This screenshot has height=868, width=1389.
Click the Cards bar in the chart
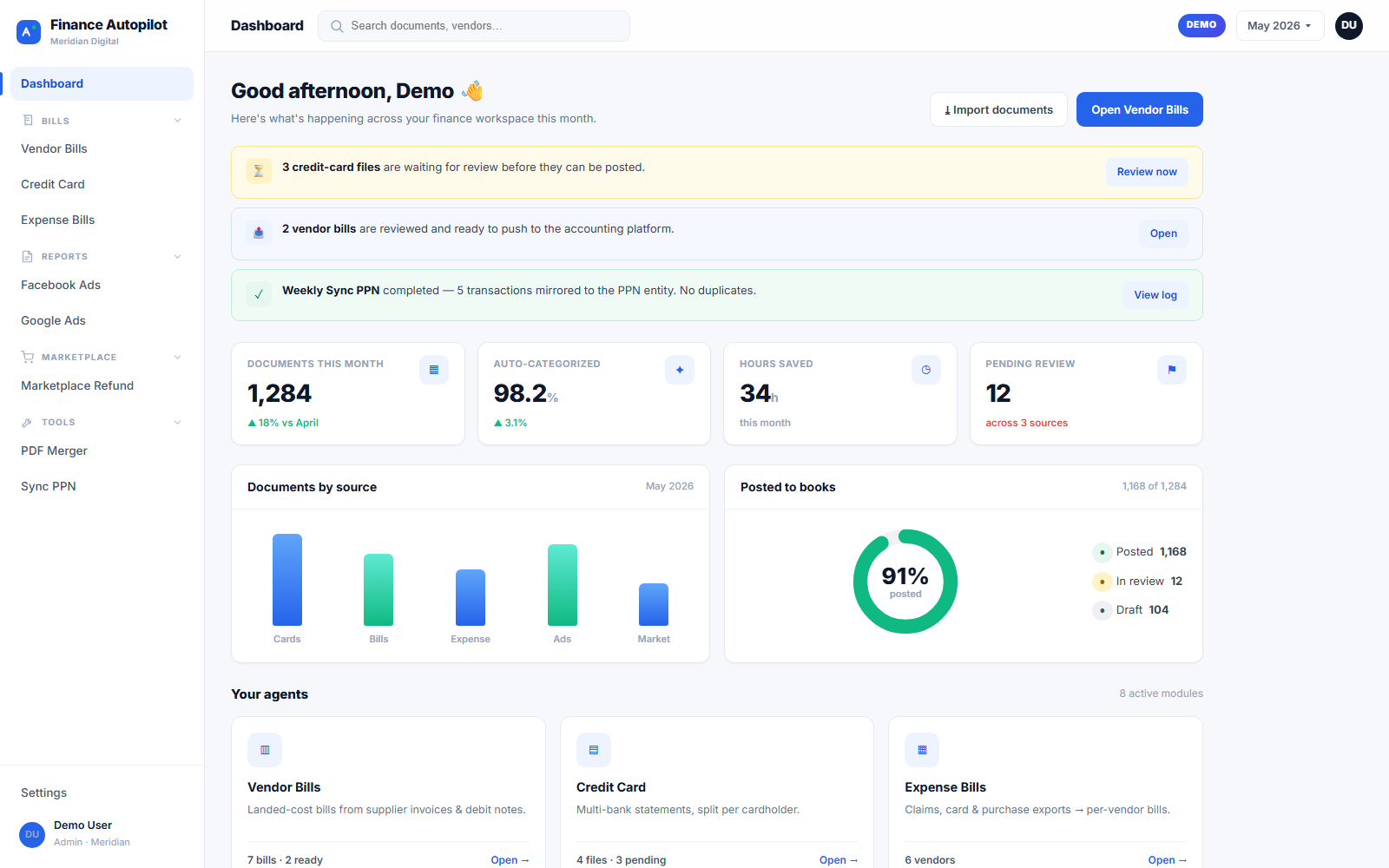coord(287,580)
